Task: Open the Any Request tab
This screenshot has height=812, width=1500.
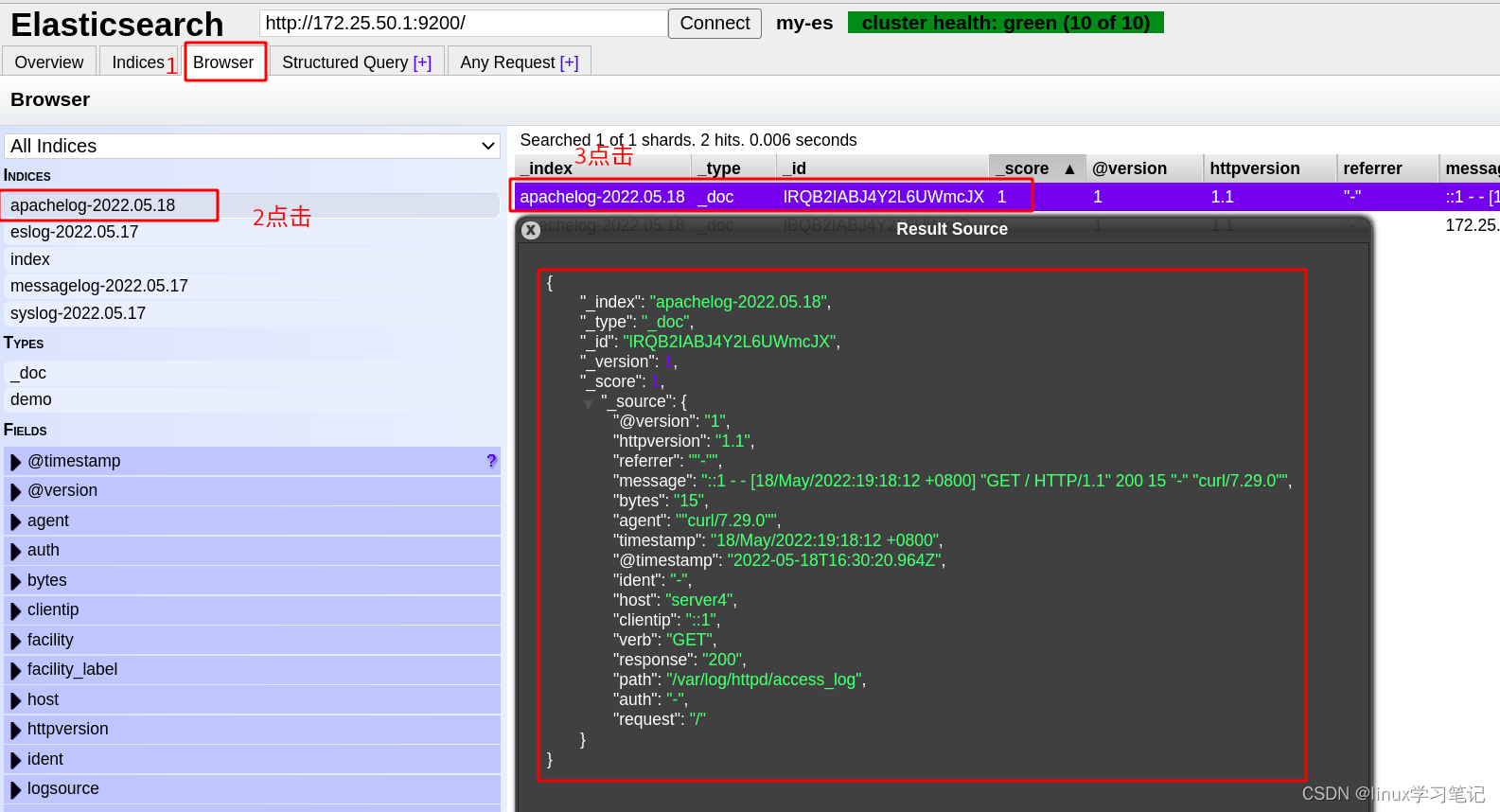Action: pos(519,62)
